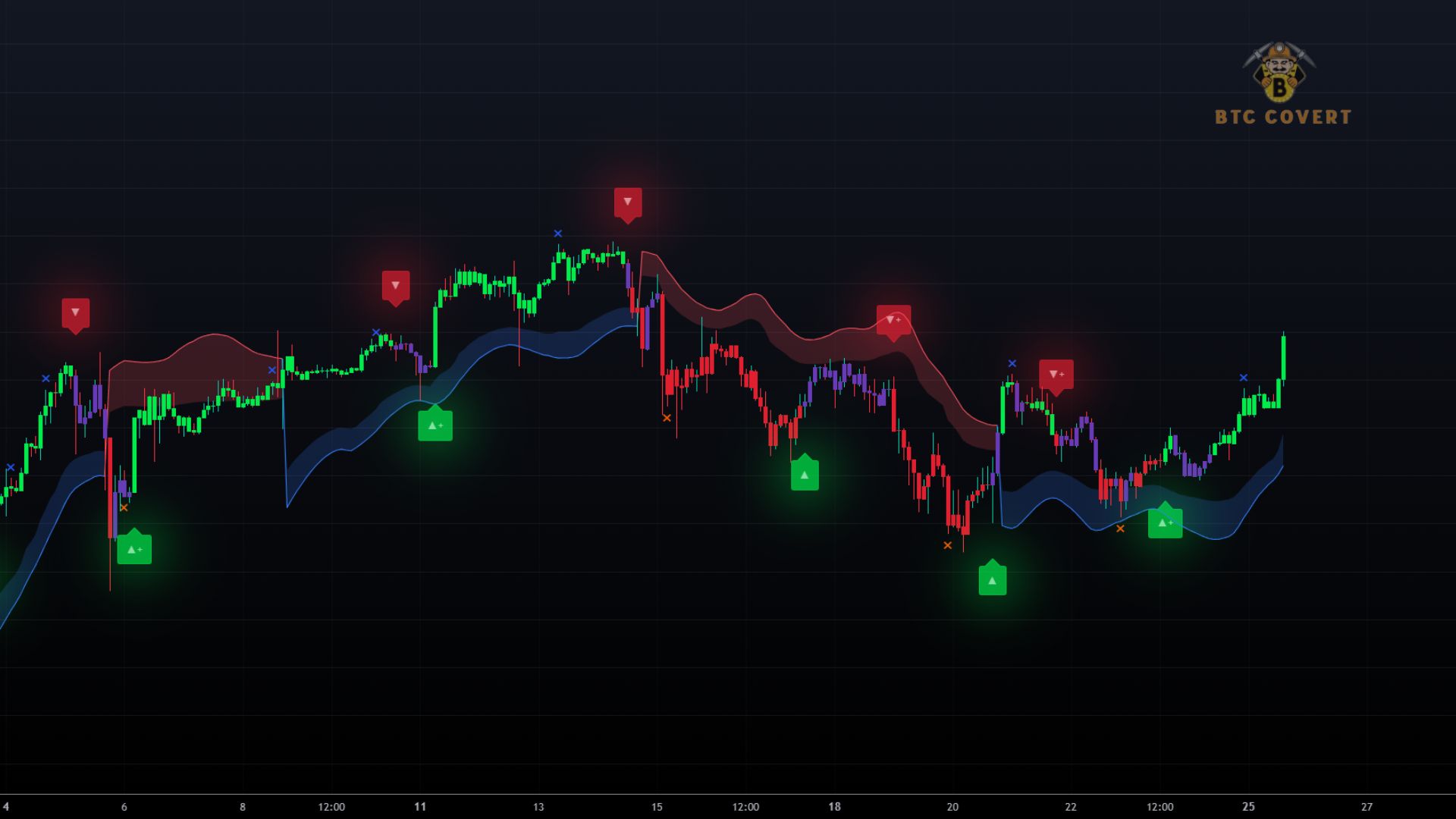Screen dimensions: 1456x819
Task: Select the green buy marker just before date 18
Action: click(805, 473)
